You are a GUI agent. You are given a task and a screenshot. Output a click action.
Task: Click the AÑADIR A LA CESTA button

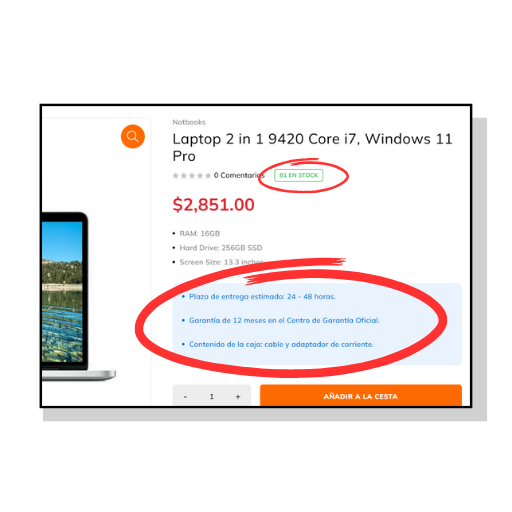click(x=361, y=396)
